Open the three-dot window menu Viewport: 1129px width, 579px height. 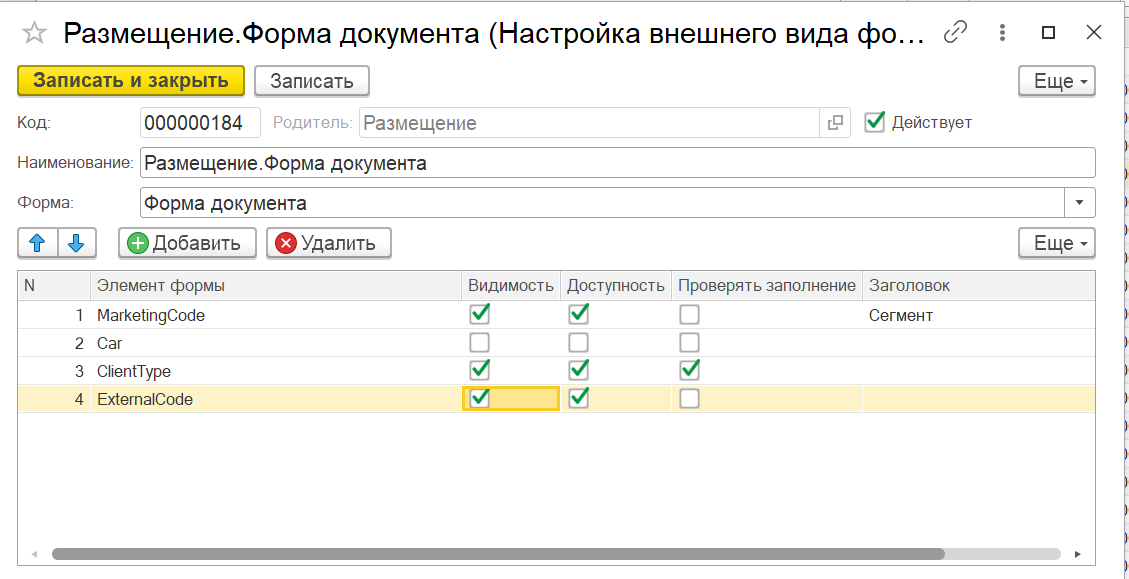(1002, 32)
